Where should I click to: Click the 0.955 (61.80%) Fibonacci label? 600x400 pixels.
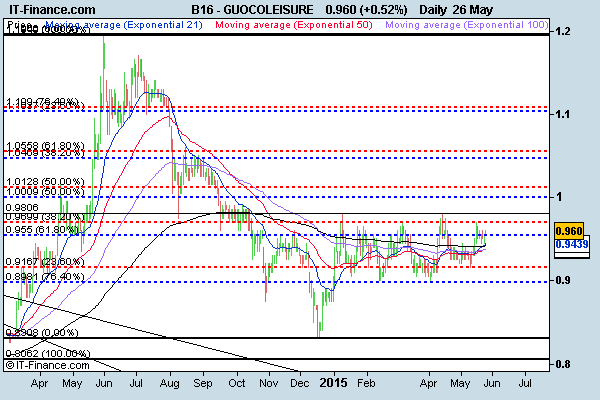(x=42, y=230)
